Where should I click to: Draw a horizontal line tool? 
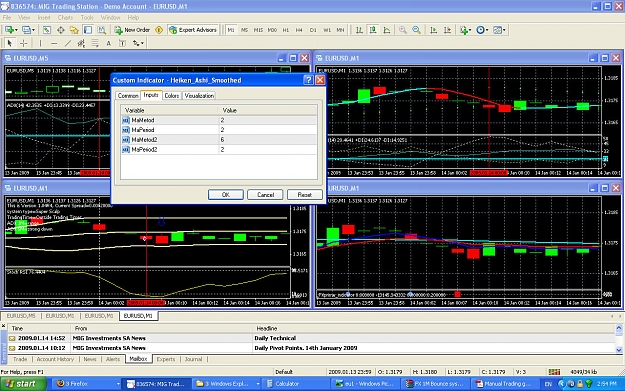click(54, 43)
